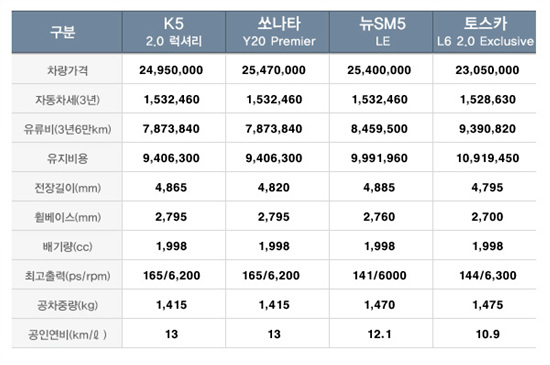Screen dimensions: 550x365
Task: Click the 유지비용 row label
Action: tap(67, 158)
